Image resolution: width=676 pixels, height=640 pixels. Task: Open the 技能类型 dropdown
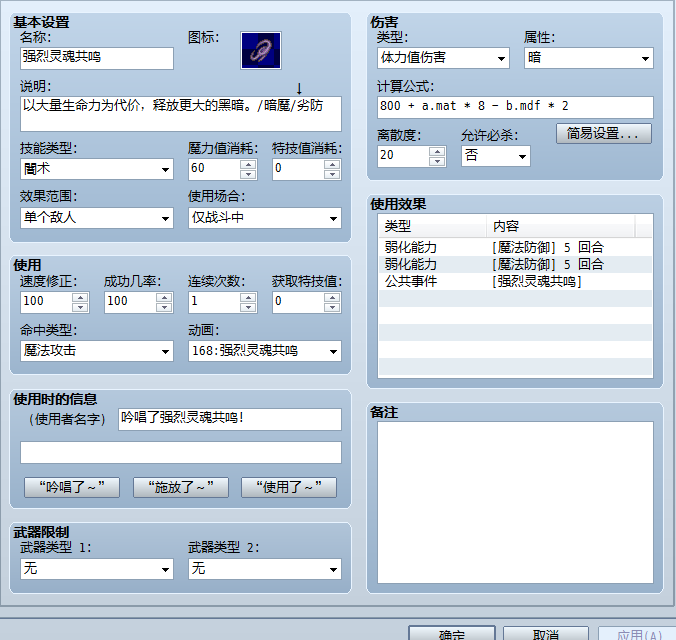point(97,169)
